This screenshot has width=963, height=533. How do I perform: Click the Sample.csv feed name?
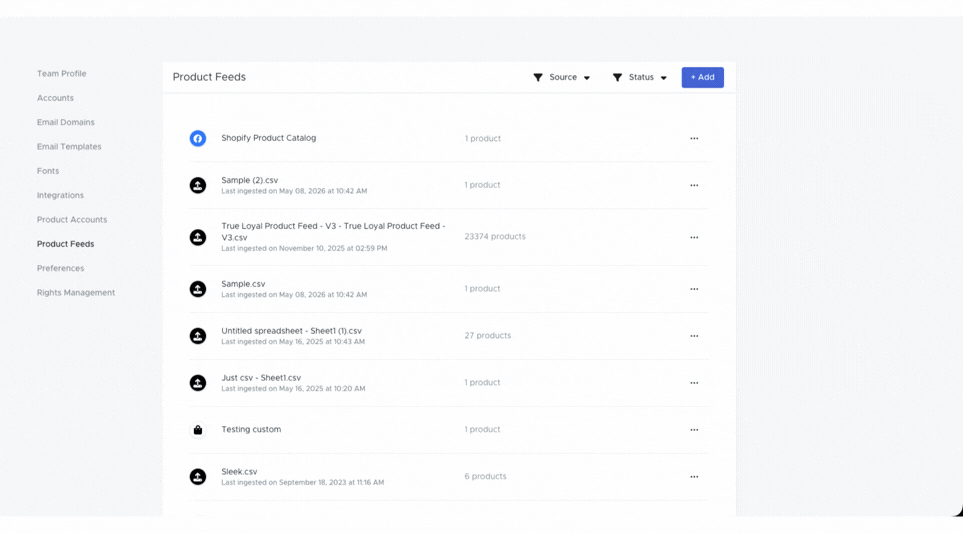coord(243,284)
